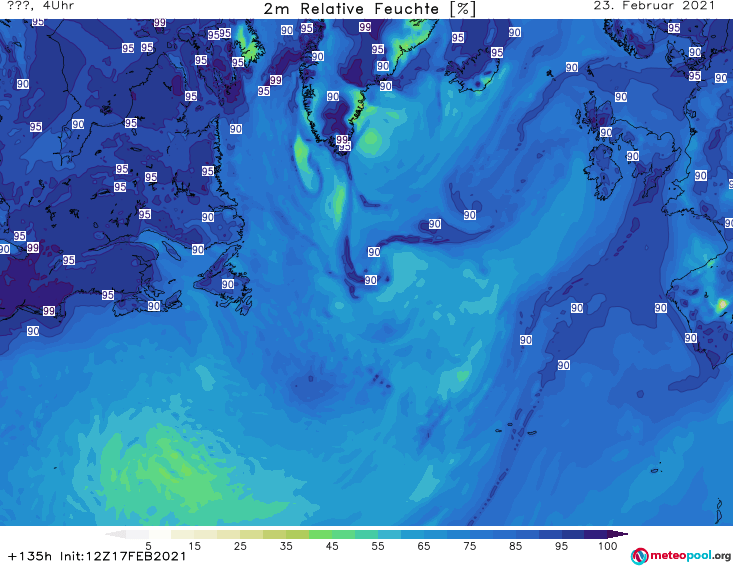Click legend value 45

(332, 546)
